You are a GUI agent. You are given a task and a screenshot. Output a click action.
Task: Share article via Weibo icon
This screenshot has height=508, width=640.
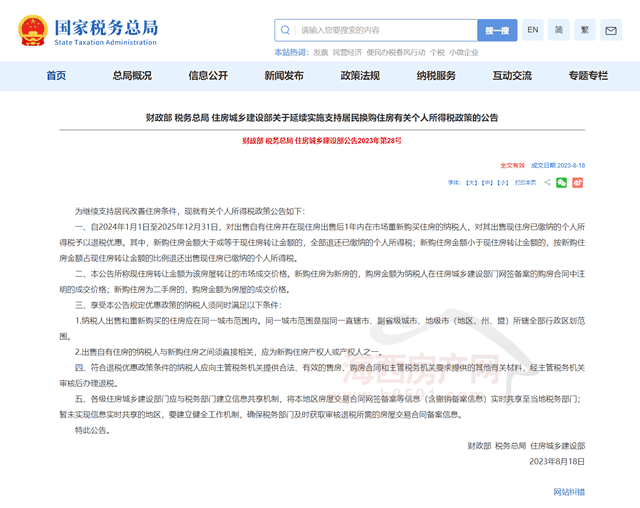pos(577,183)
